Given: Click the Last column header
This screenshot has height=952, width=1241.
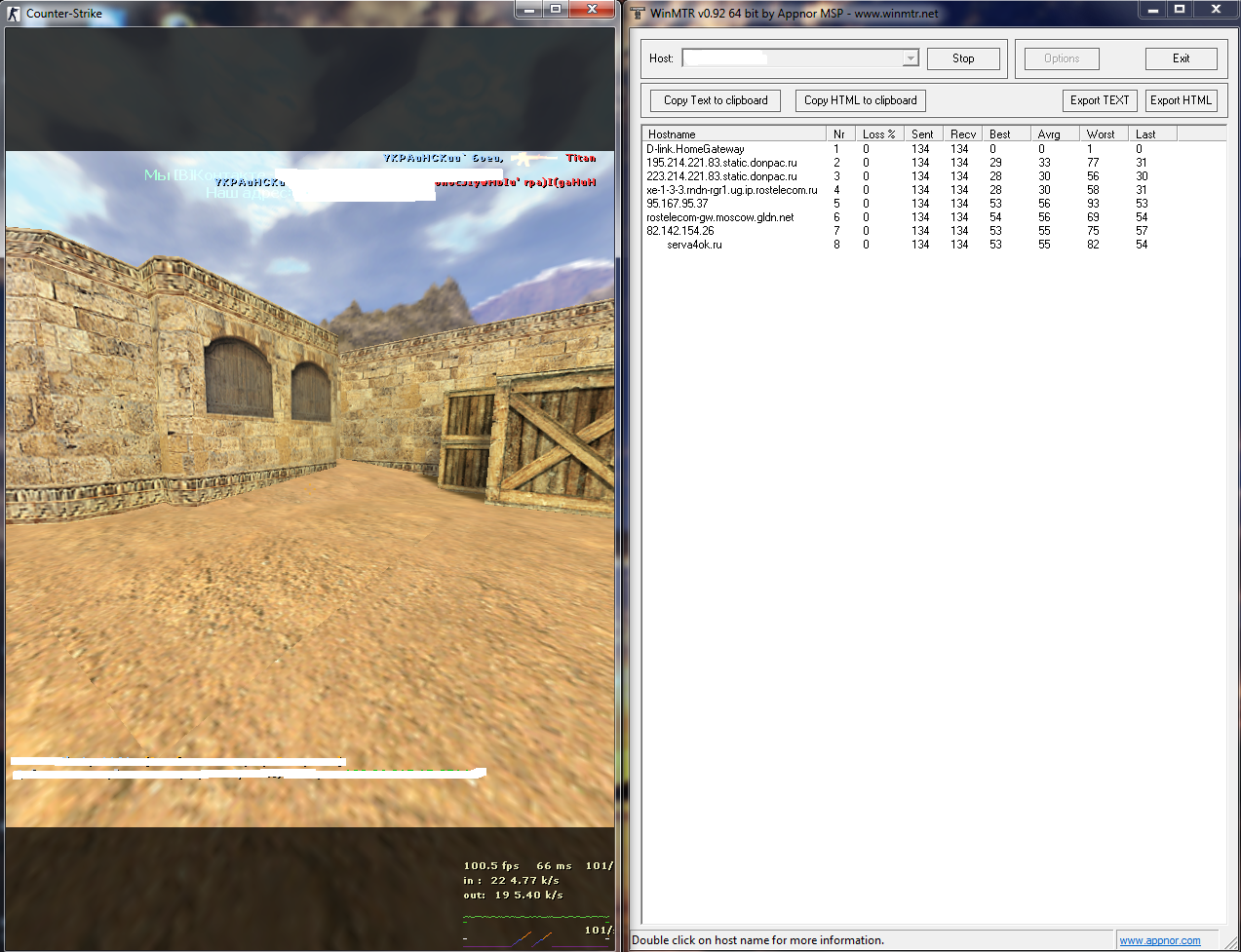Looking at the screenshot, I should tap(1153, 134).
